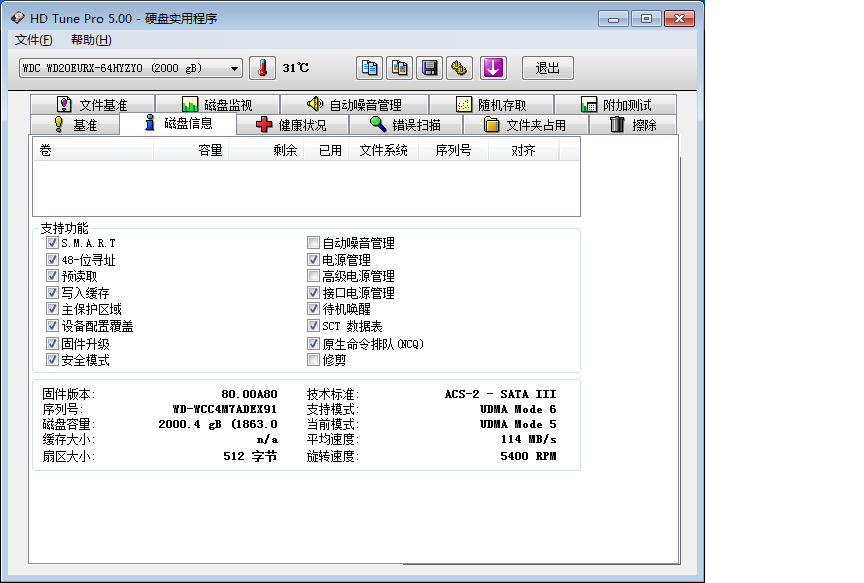This screenshot has height=583, width=864.
Task: Toggle the 设备配置覆盖 checkbox
Action: point(52,326)
